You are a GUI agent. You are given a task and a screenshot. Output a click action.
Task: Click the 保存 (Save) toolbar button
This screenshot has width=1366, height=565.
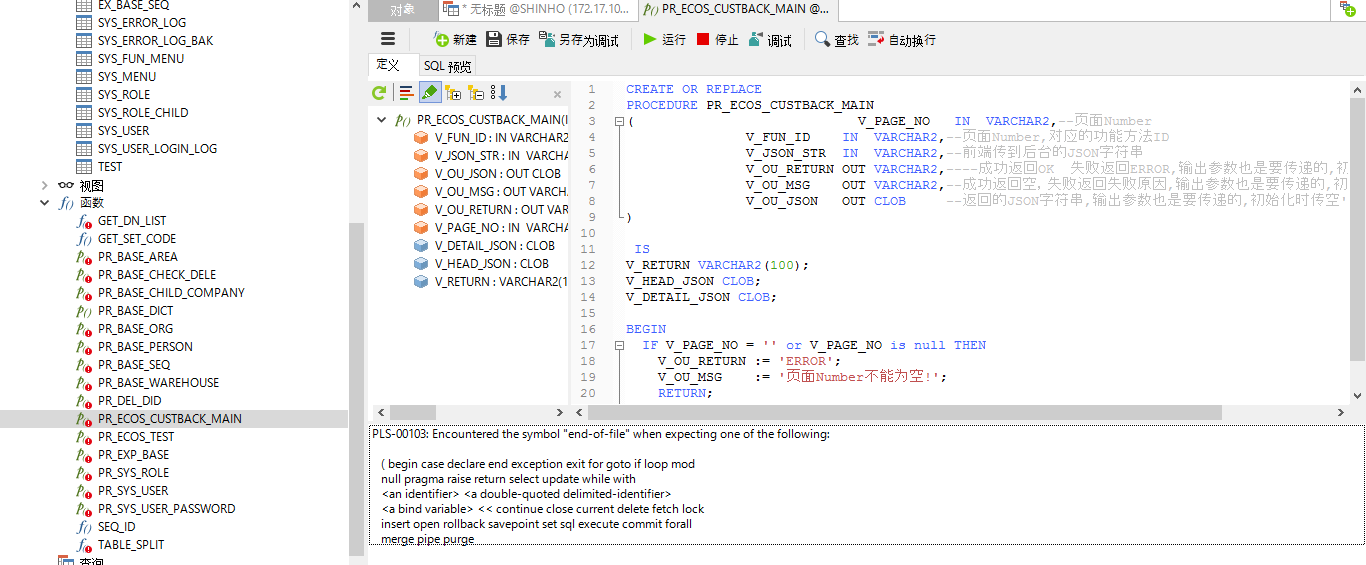pos(508,40)
